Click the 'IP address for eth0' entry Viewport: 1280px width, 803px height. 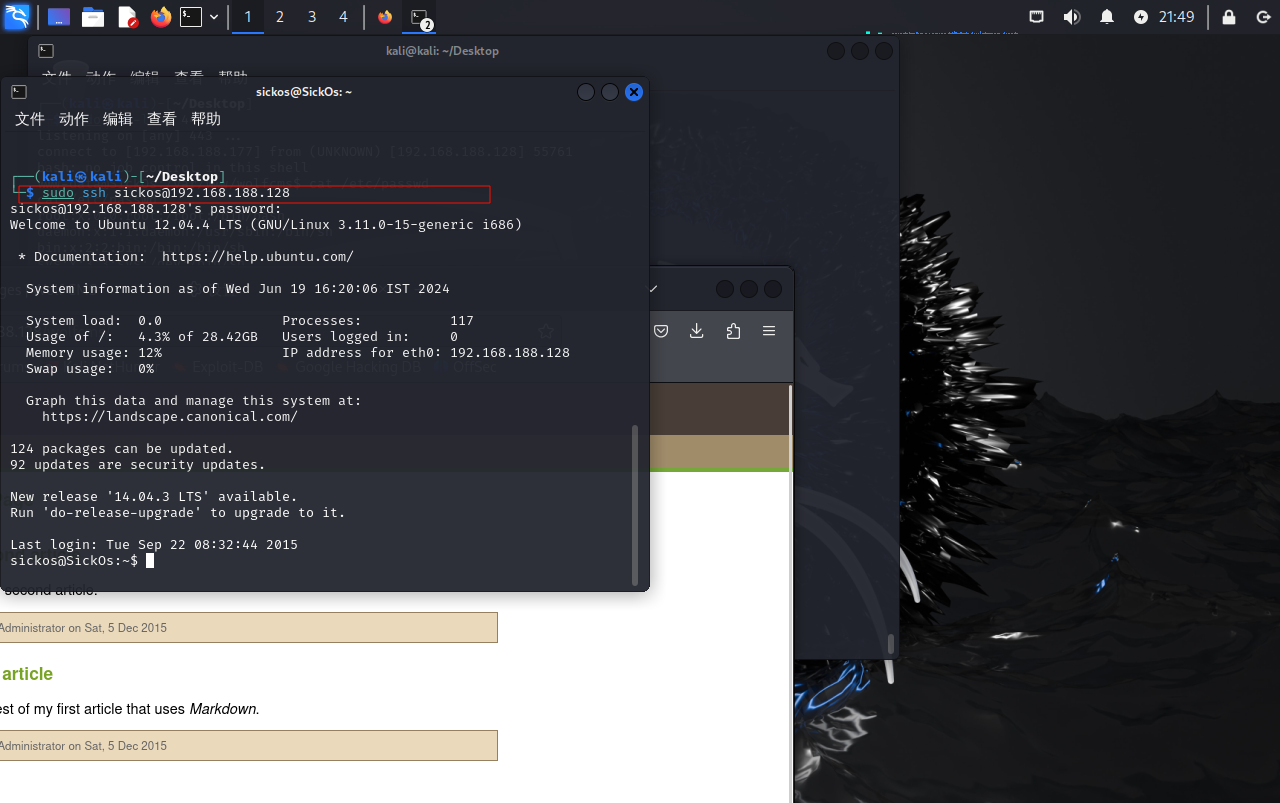click(426, 353)
